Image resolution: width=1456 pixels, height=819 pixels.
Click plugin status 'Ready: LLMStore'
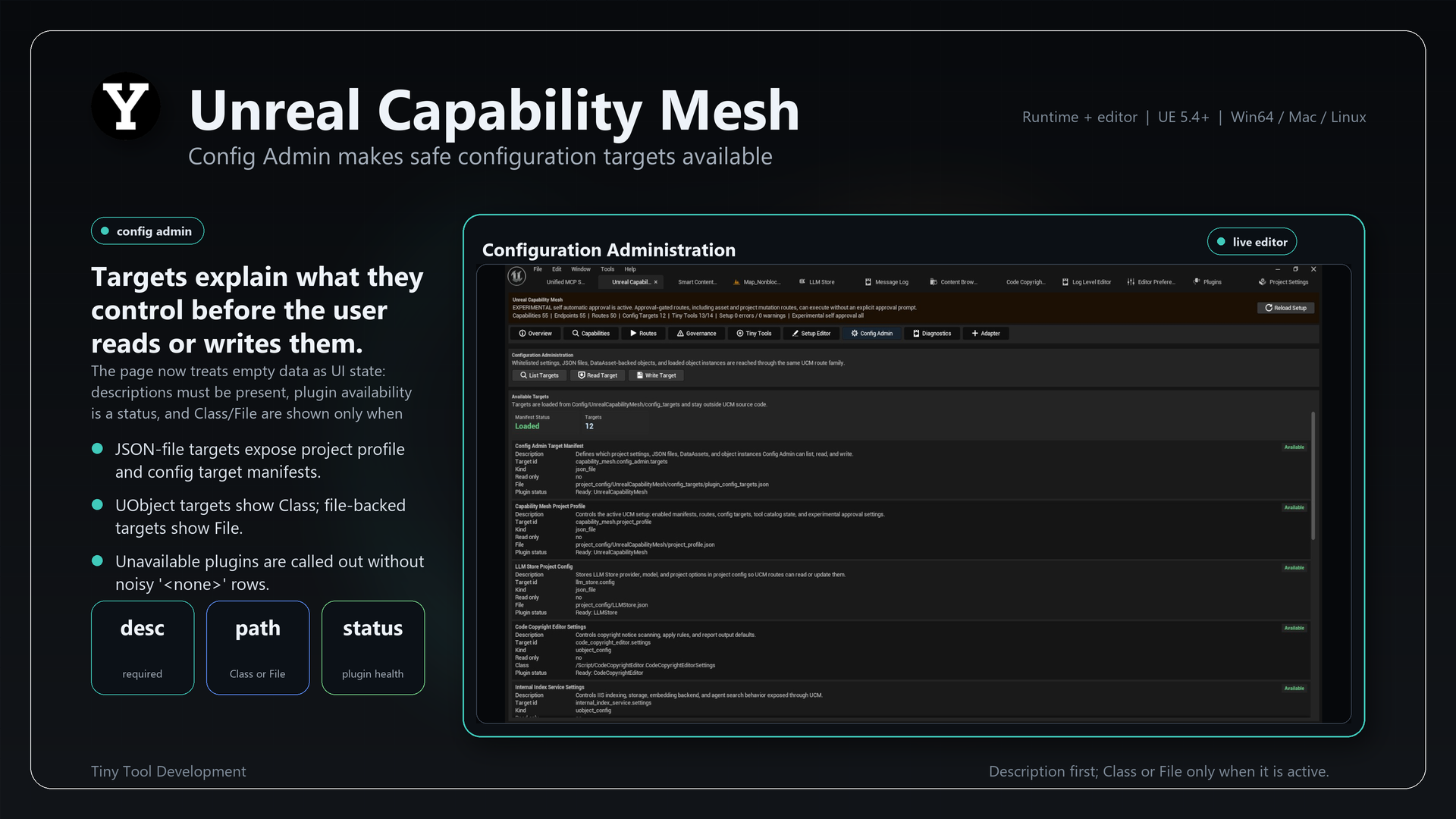tap(596, 613)
